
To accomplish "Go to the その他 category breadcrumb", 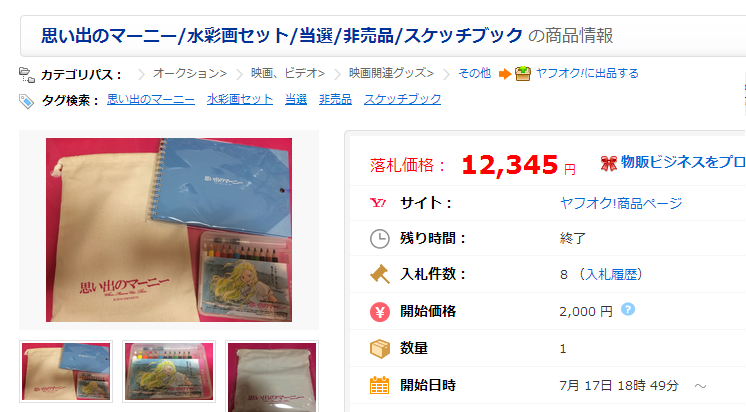I will point(474,73).
